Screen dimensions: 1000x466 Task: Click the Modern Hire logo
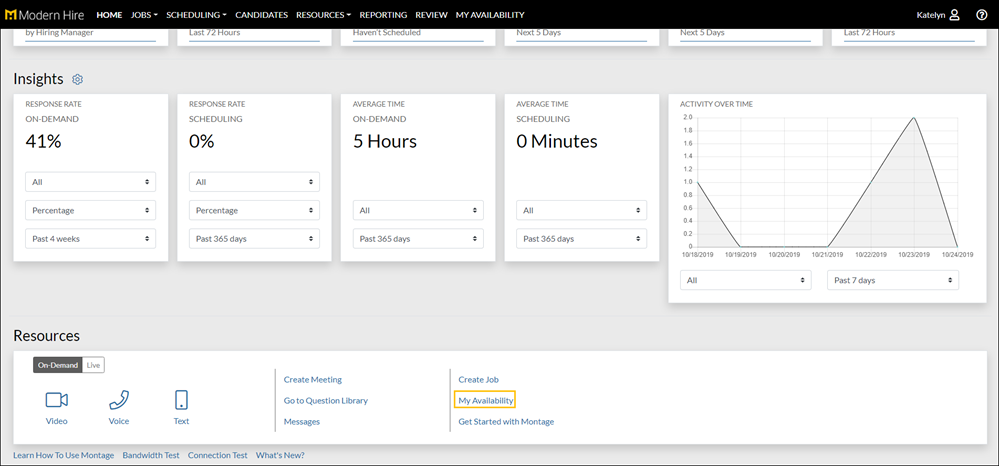[47, 15]
